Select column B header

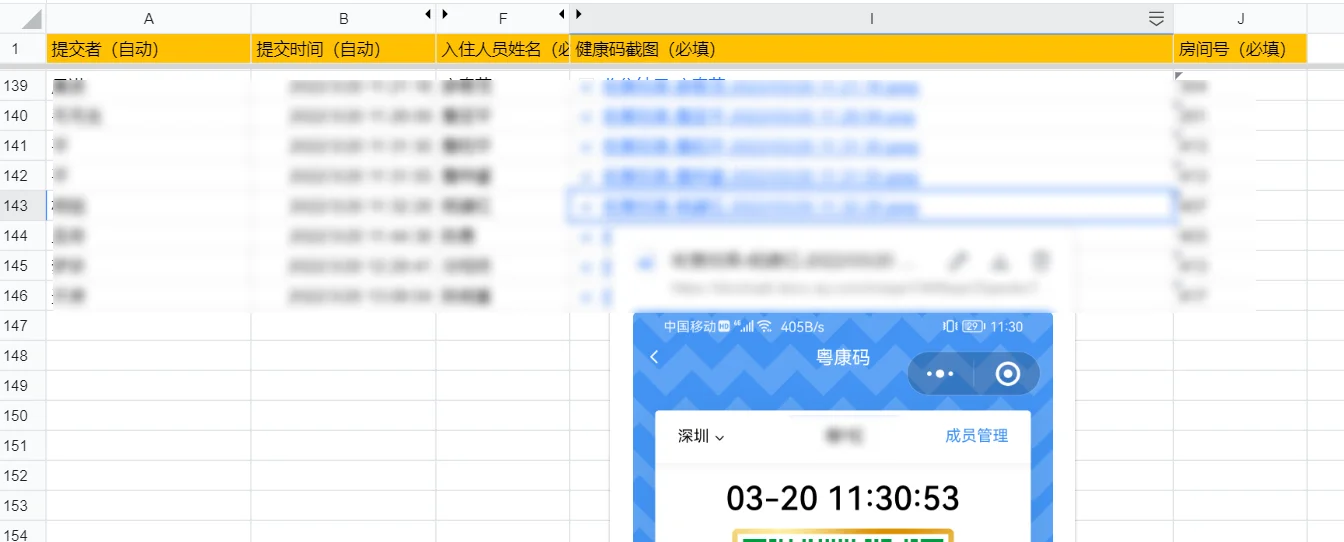(343, 18)
